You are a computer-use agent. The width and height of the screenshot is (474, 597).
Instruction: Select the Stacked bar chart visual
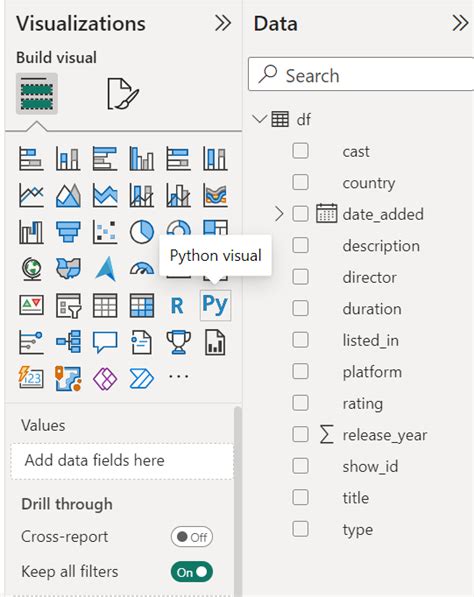click(31, 158)
